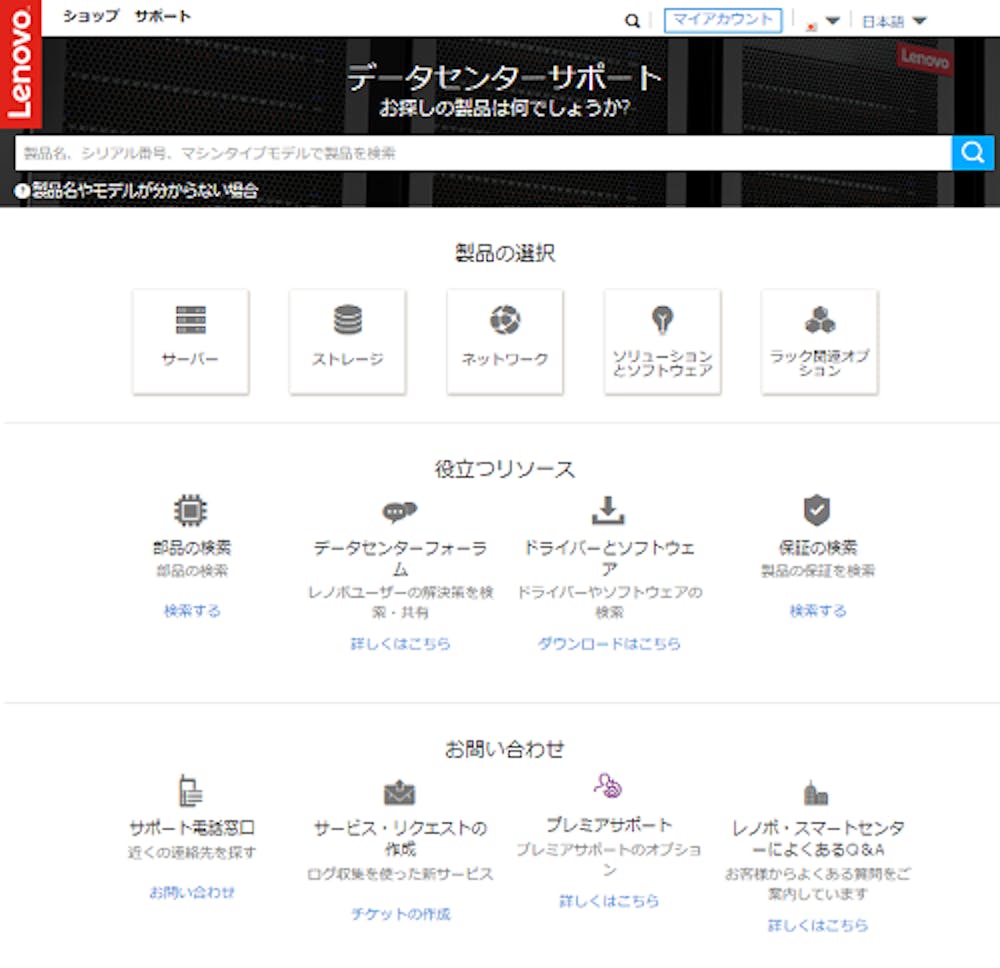The width and height of the screenshot is (1000, 968).
Task: Click the ドライバーとソフトウェア heading
Action: point(609,558)
